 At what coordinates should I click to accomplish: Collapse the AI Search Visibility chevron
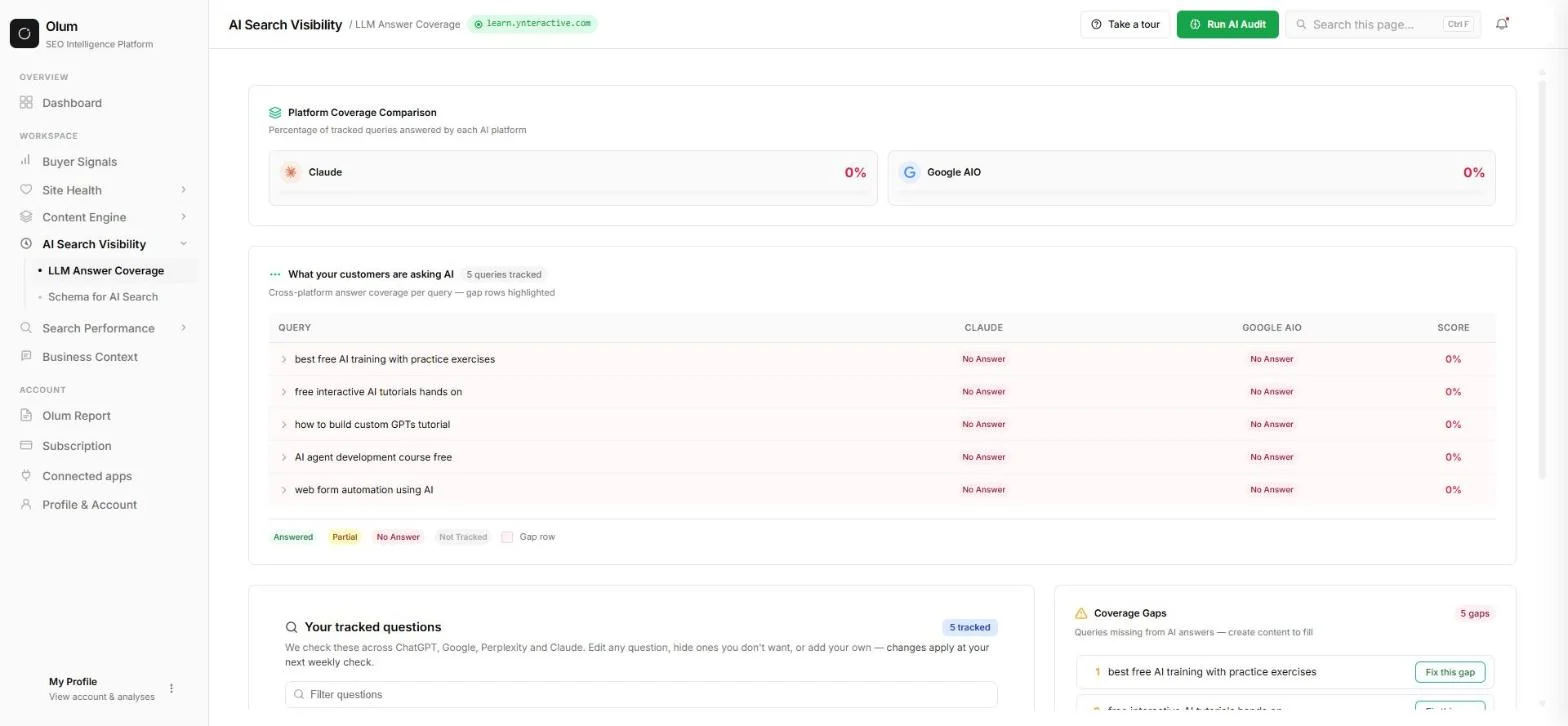tap(183, 244)
